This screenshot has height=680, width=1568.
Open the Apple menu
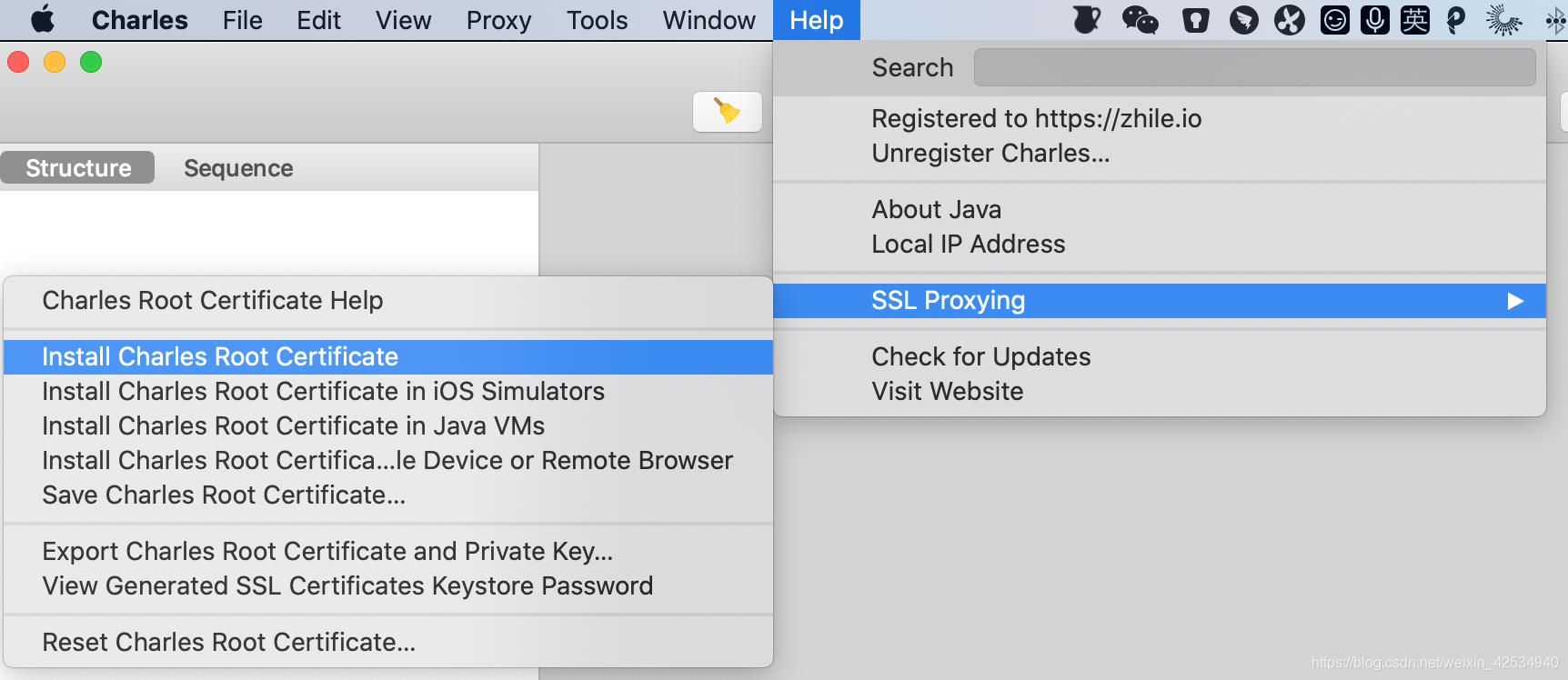click(43, 19)
